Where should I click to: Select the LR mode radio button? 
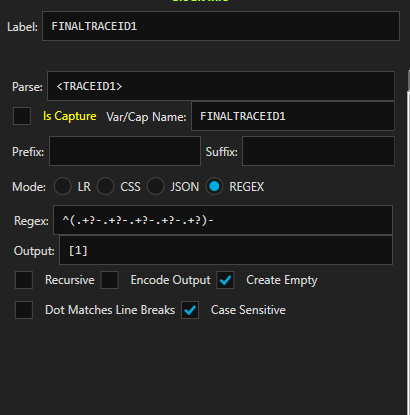pyautogui.click(x=63, y=186)
